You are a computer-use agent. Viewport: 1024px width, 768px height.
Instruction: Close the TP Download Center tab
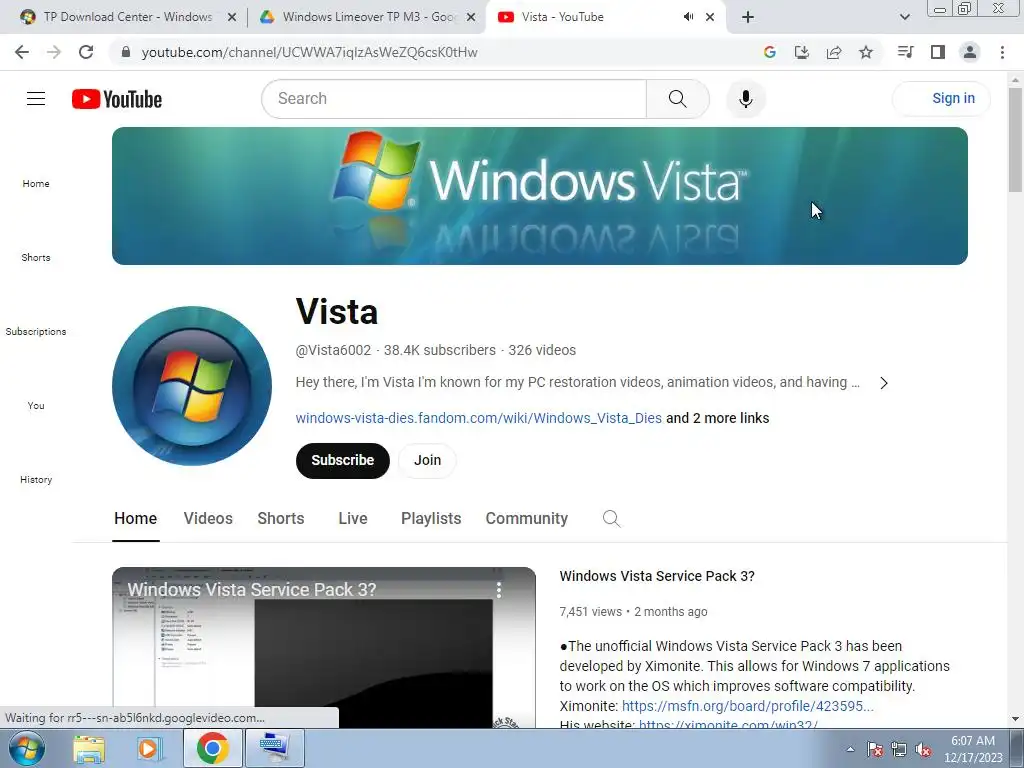(232, 18)
